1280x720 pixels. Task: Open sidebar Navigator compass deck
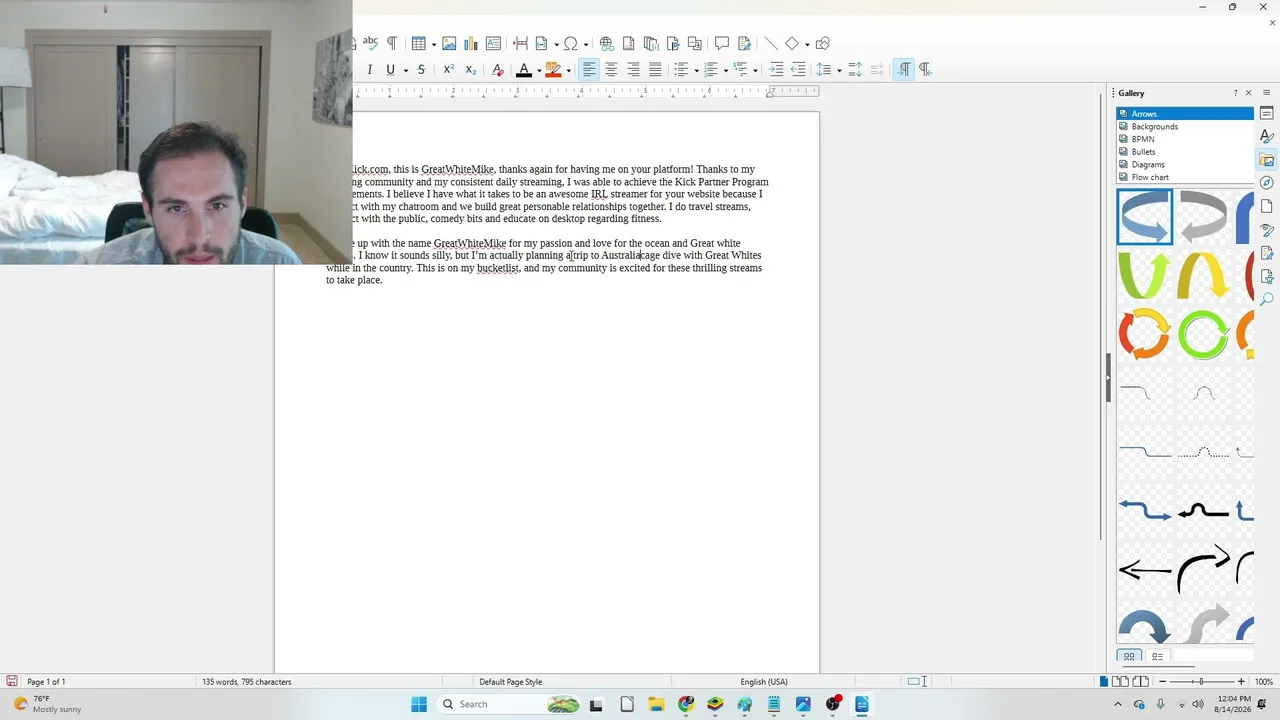[1267, 183]
